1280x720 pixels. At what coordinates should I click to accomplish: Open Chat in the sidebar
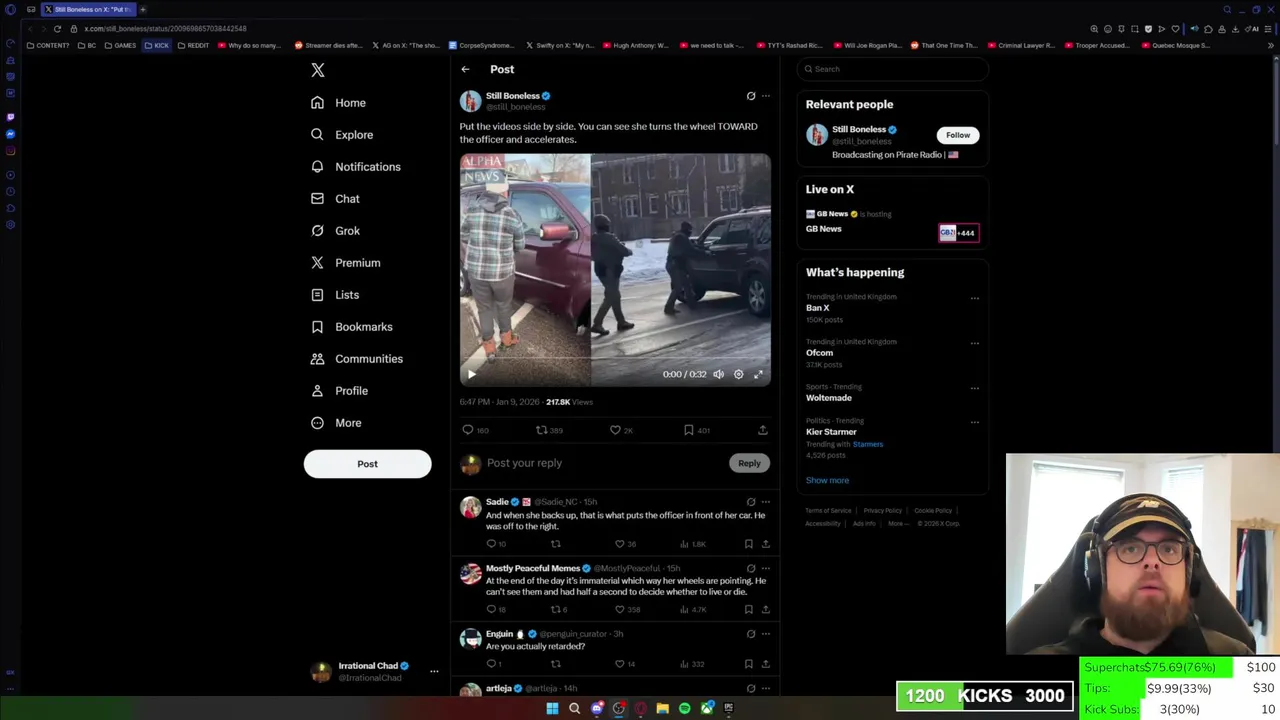click(x=335, y=199)
